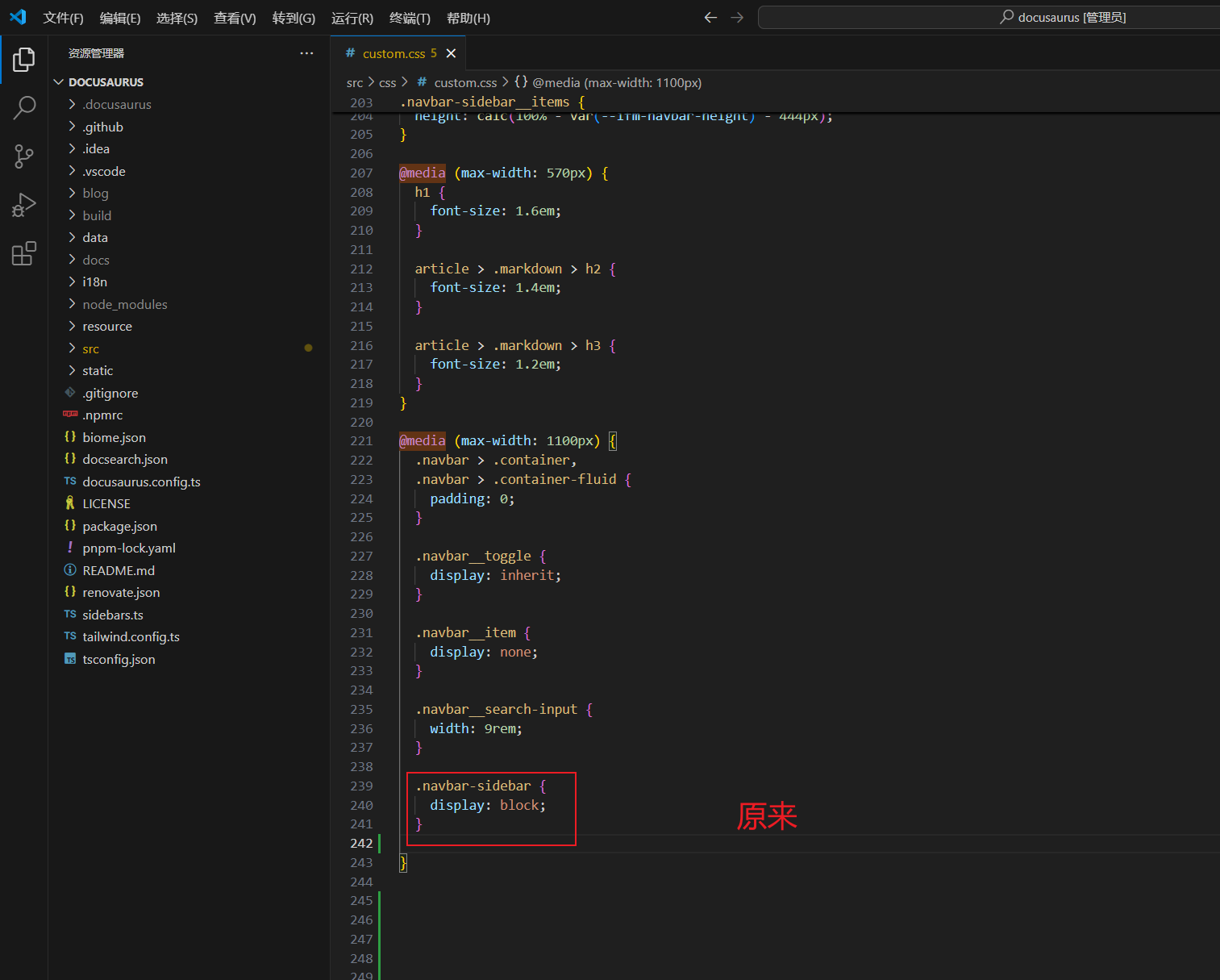Expand the build folder

189,215
